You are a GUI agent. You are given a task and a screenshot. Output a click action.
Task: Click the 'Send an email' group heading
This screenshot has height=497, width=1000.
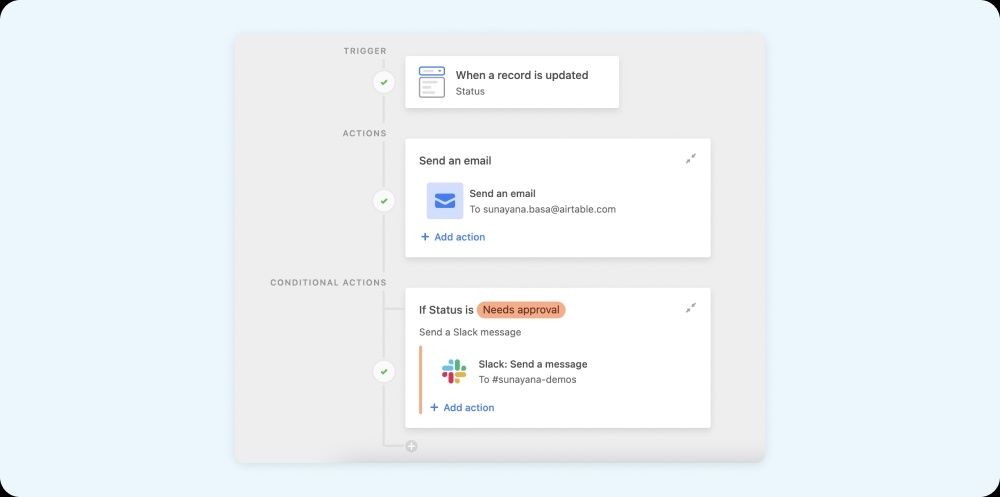pos(455,161)
